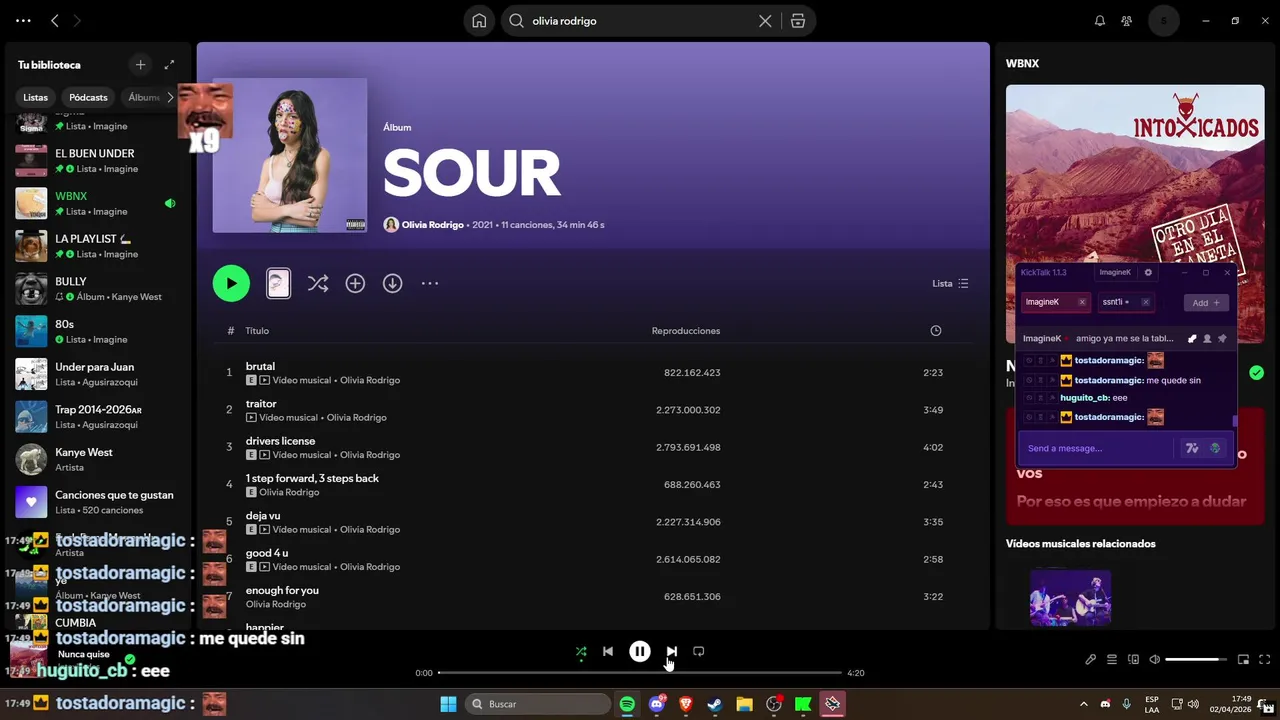Open 7TV emote picker in KickTalk
Screen dimensions: 1280x720
(1192, 448)
